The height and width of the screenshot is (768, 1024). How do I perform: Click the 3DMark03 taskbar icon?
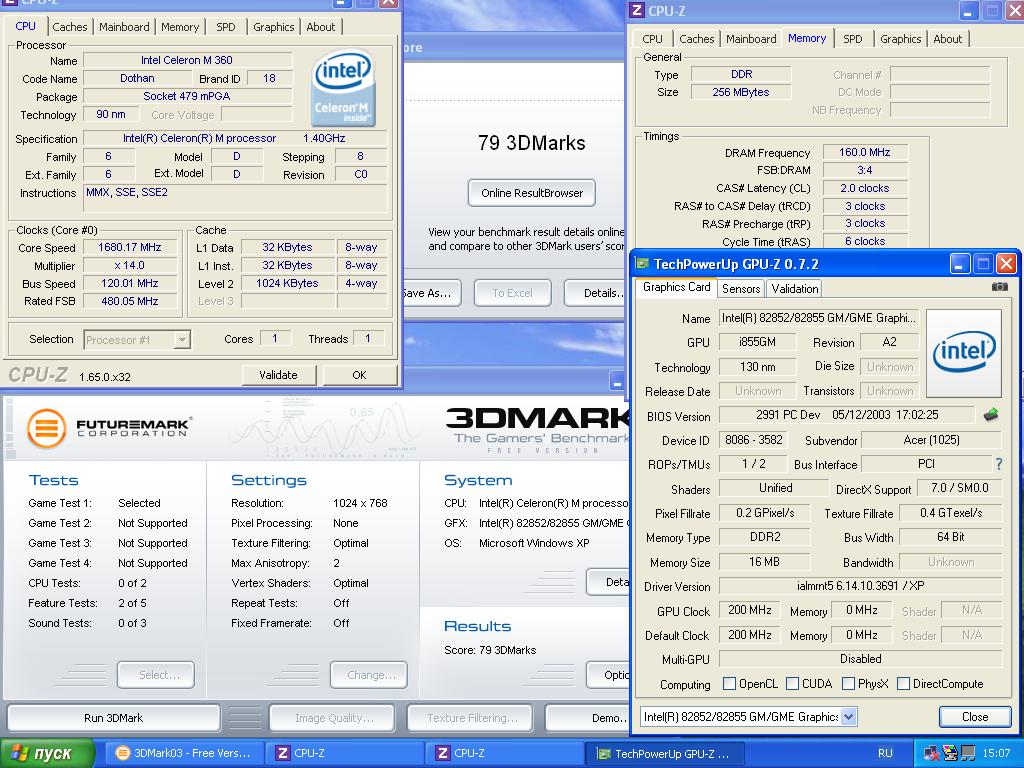click(x=122, y=753)
